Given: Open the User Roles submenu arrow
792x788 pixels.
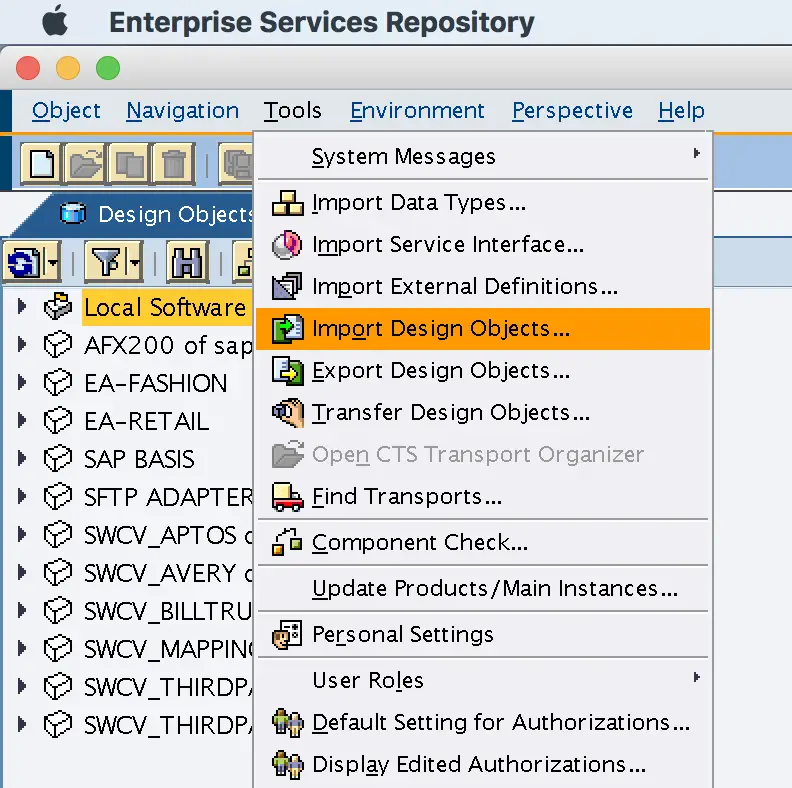Looking at the screenshot, I should tap(697, 677).
